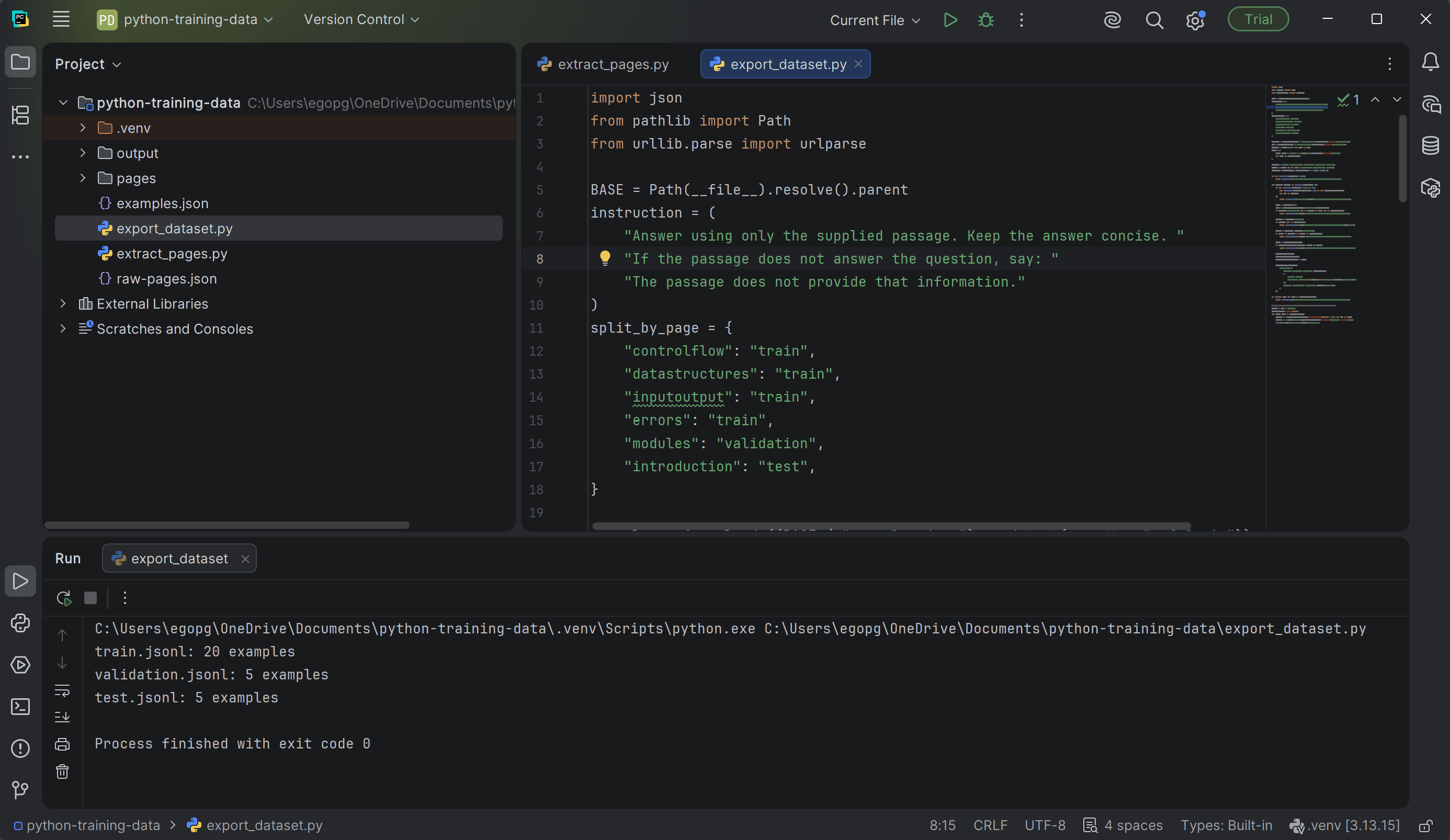
Task: Go to next highlighted problem arrow
Action: click(x=1397, y=99)
